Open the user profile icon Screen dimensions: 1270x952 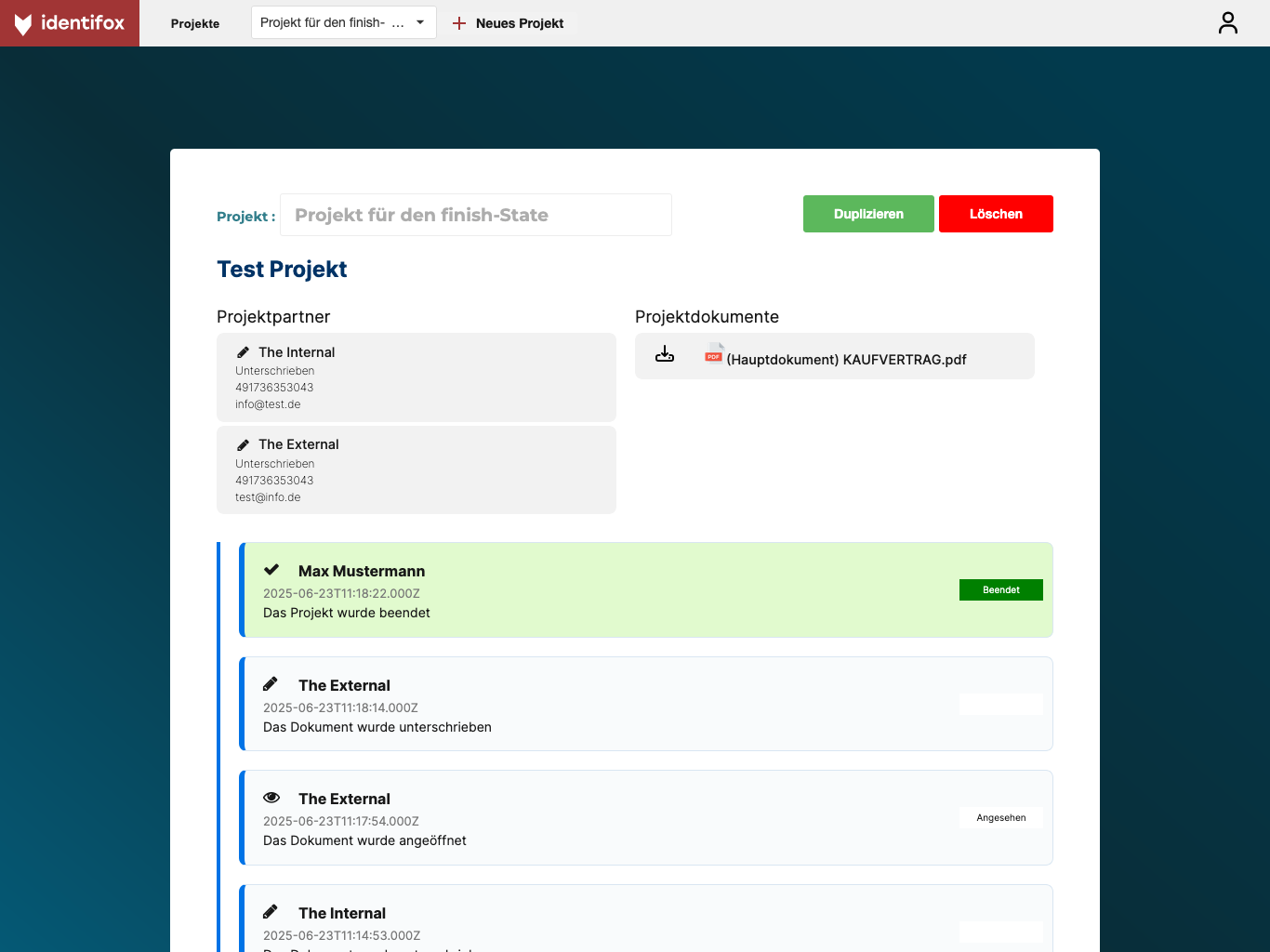1227,23
